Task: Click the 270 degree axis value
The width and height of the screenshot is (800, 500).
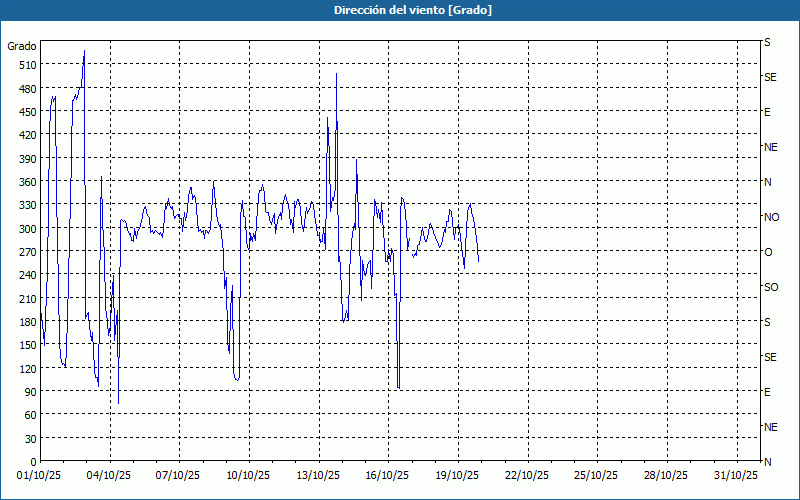Action: (x=26, y=252)
